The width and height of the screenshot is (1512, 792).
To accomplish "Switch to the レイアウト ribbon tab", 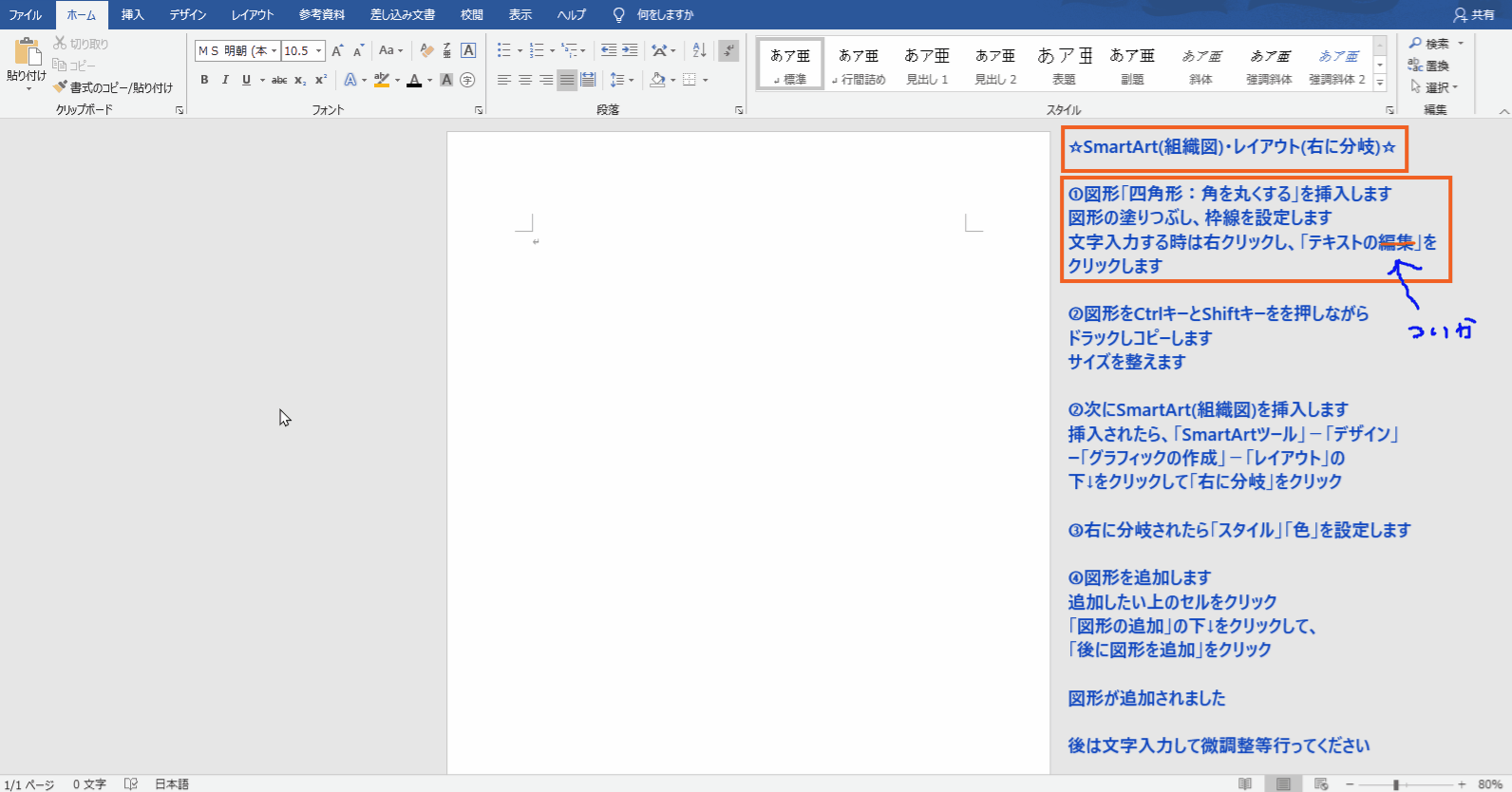I will [252, 14].
